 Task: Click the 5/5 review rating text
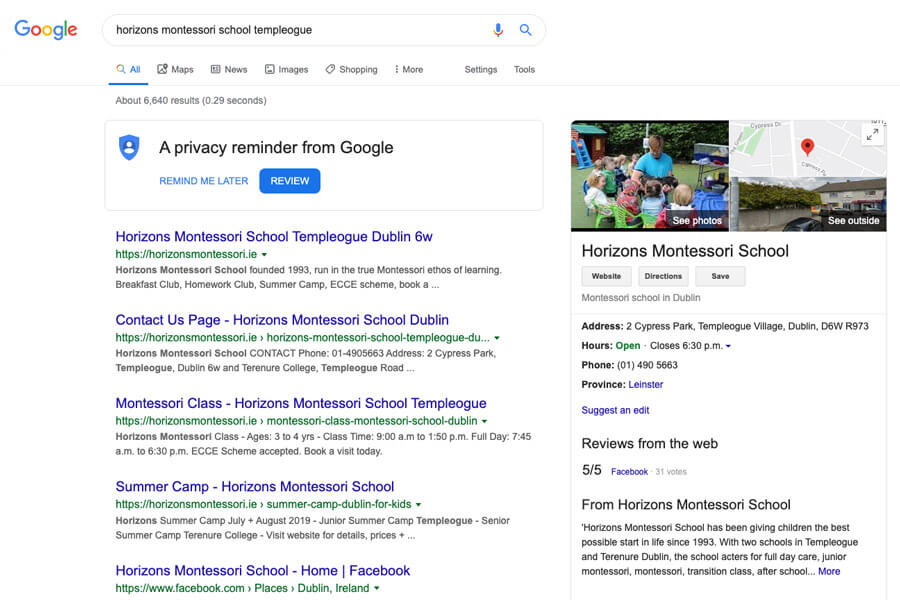[592, 470]
